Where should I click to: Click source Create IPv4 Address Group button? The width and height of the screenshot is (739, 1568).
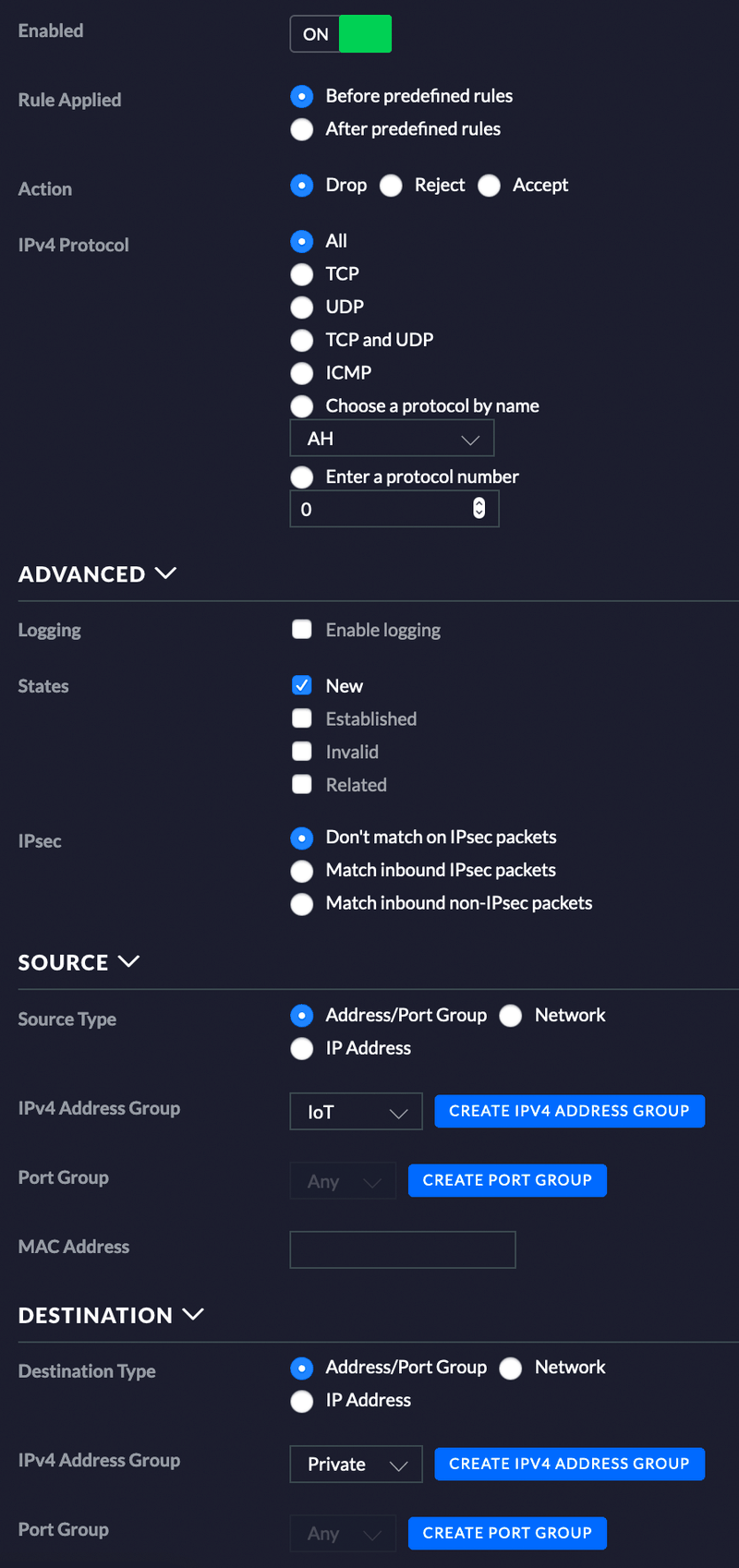569,1111
